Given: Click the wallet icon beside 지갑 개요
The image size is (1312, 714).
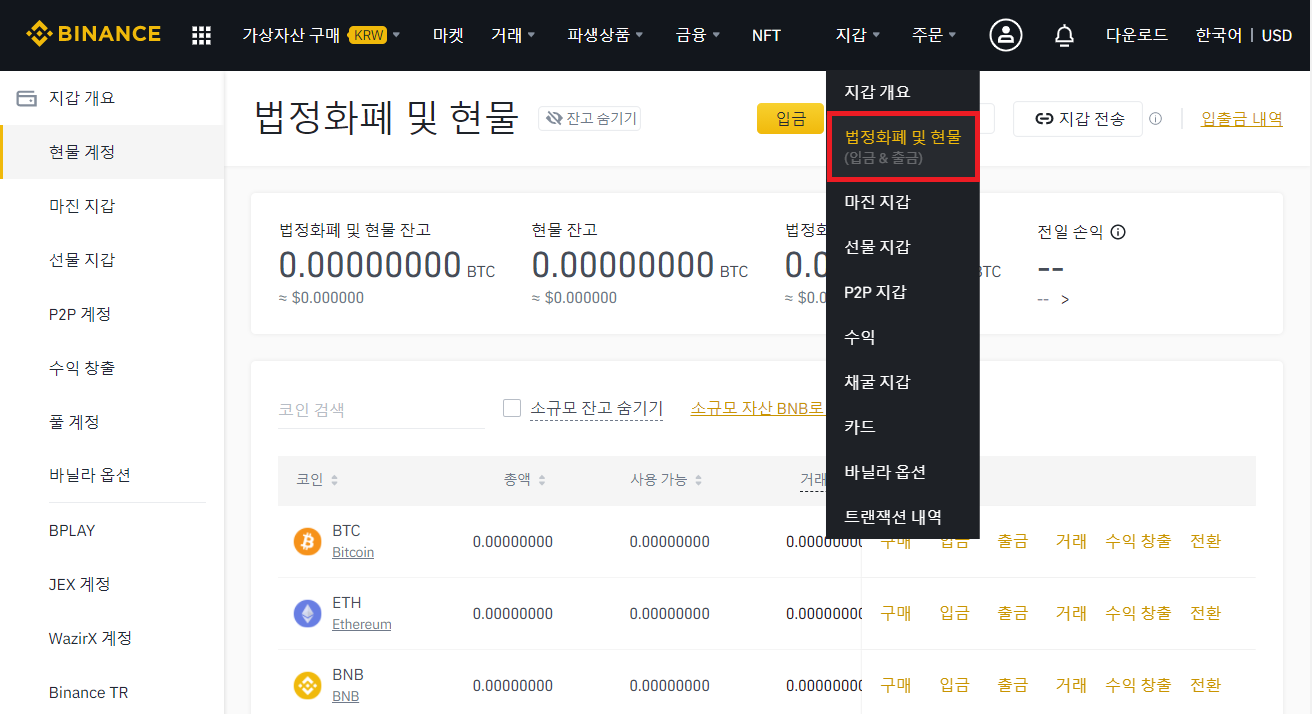Looking at the screenshot, I should (x=27, y=99).
